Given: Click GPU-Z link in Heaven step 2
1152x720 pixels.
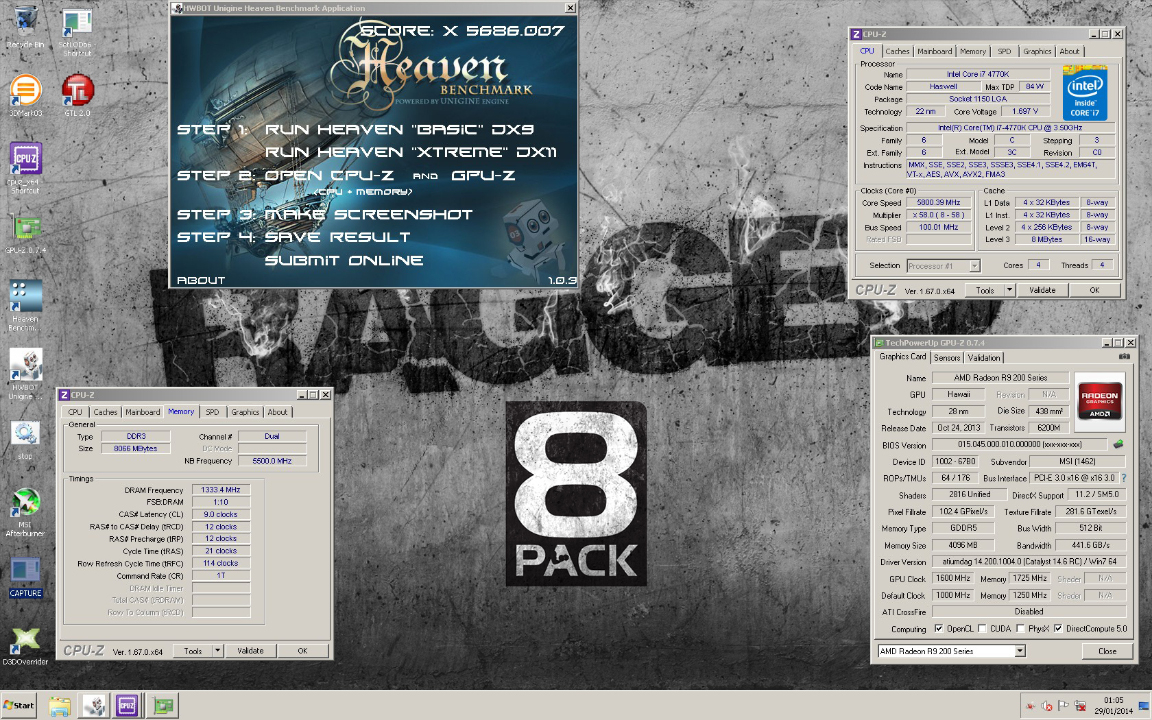Looking at the screenshot, I should coord(483,176).
